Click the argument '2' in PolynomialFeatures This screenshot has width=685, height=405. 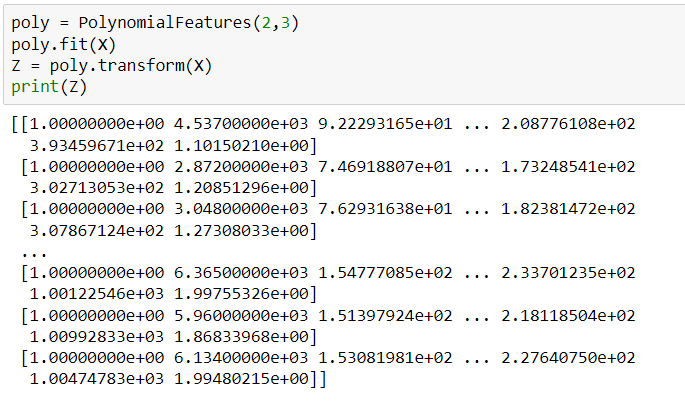coord(266,23)
